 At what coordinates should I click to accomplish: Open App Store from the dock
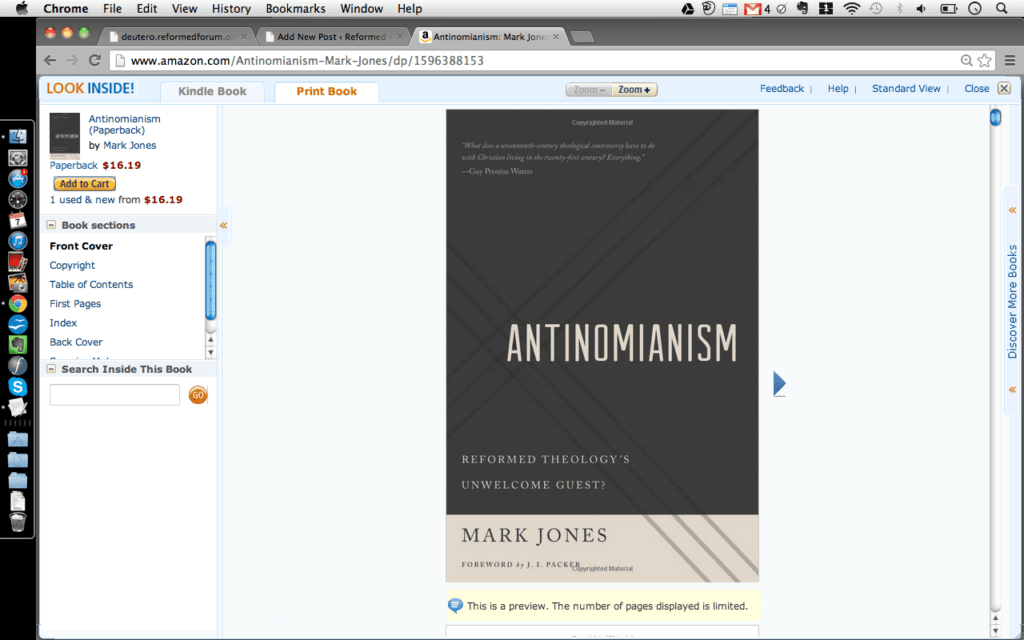(18, 178)
